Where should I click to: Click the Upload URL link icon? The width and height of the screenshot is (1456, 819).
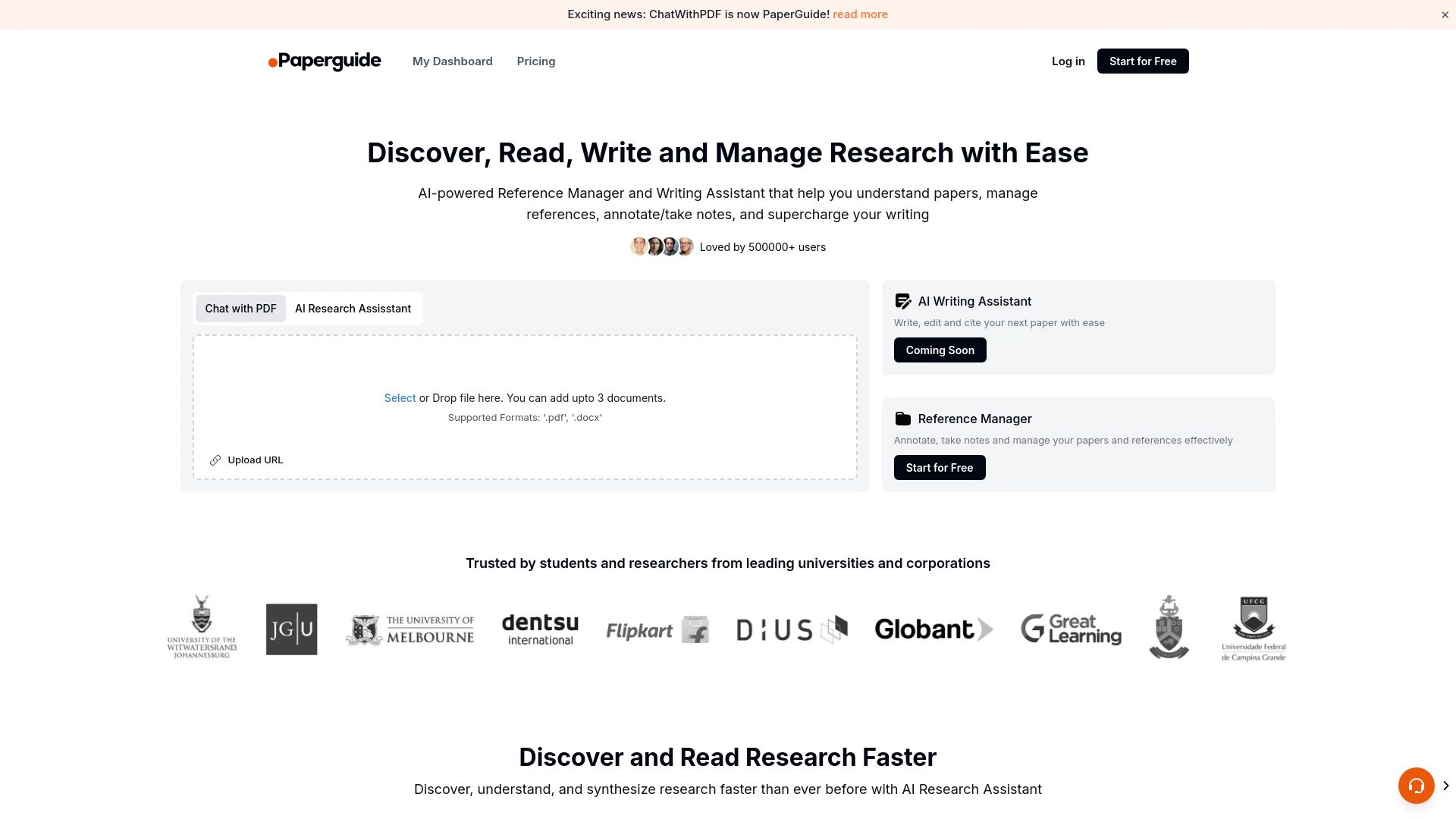(x=215, y=459)
